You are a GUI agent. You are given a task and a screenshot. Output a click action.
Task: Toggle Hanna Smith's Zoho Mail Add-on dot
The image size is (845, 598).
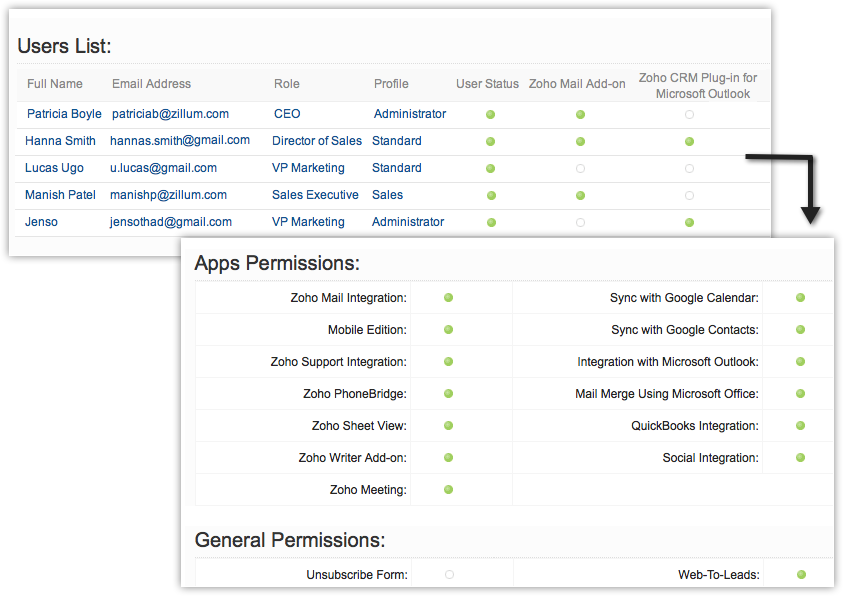[580, 142]
